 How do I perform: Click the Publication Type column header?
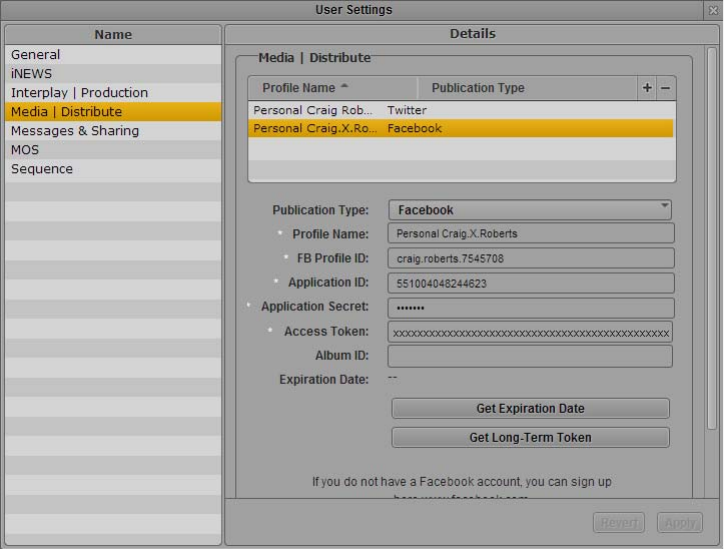tap(528, 88)
